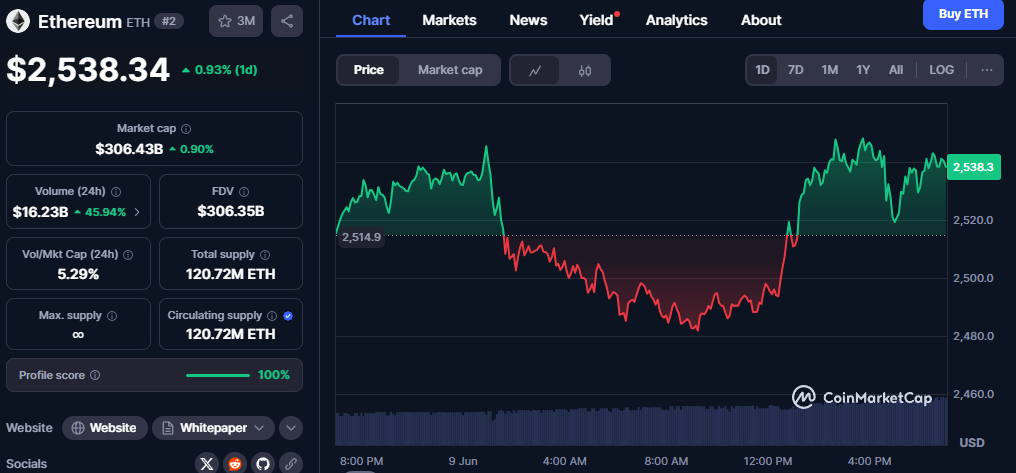The image size is (1016, 473).
Task: Open the Chart tab
Action: 371,20
